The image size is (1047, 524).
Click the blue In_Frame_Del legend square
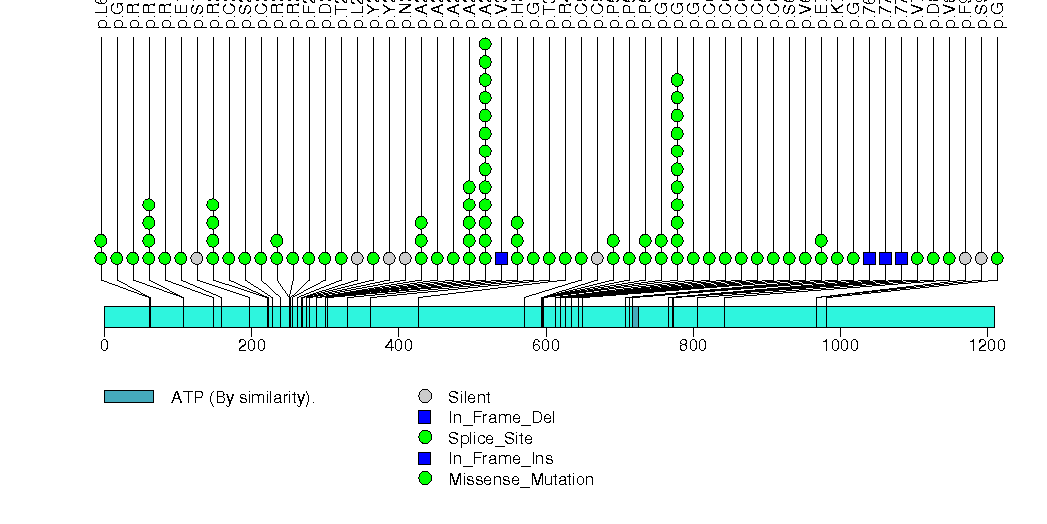pos(426,417)
